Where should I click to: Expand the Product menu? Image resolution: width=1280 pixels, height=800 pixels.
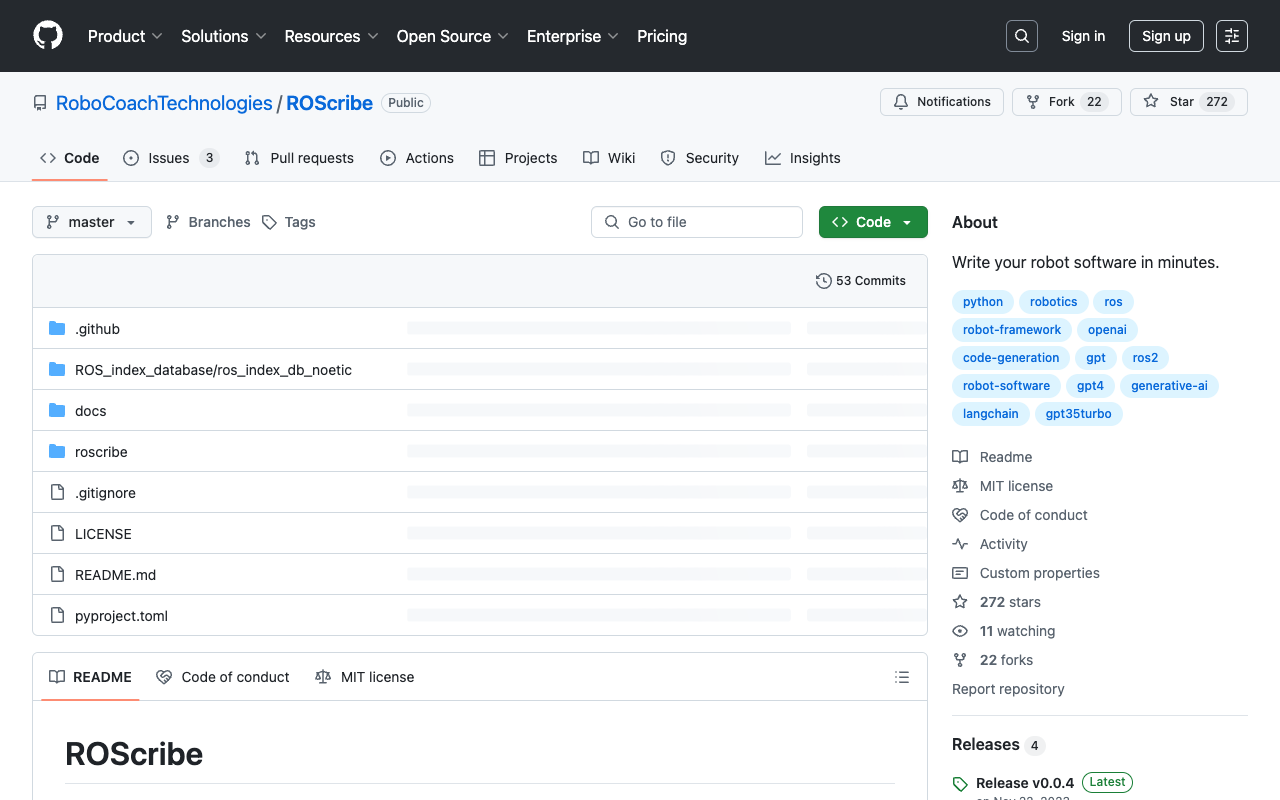point(125,36)
